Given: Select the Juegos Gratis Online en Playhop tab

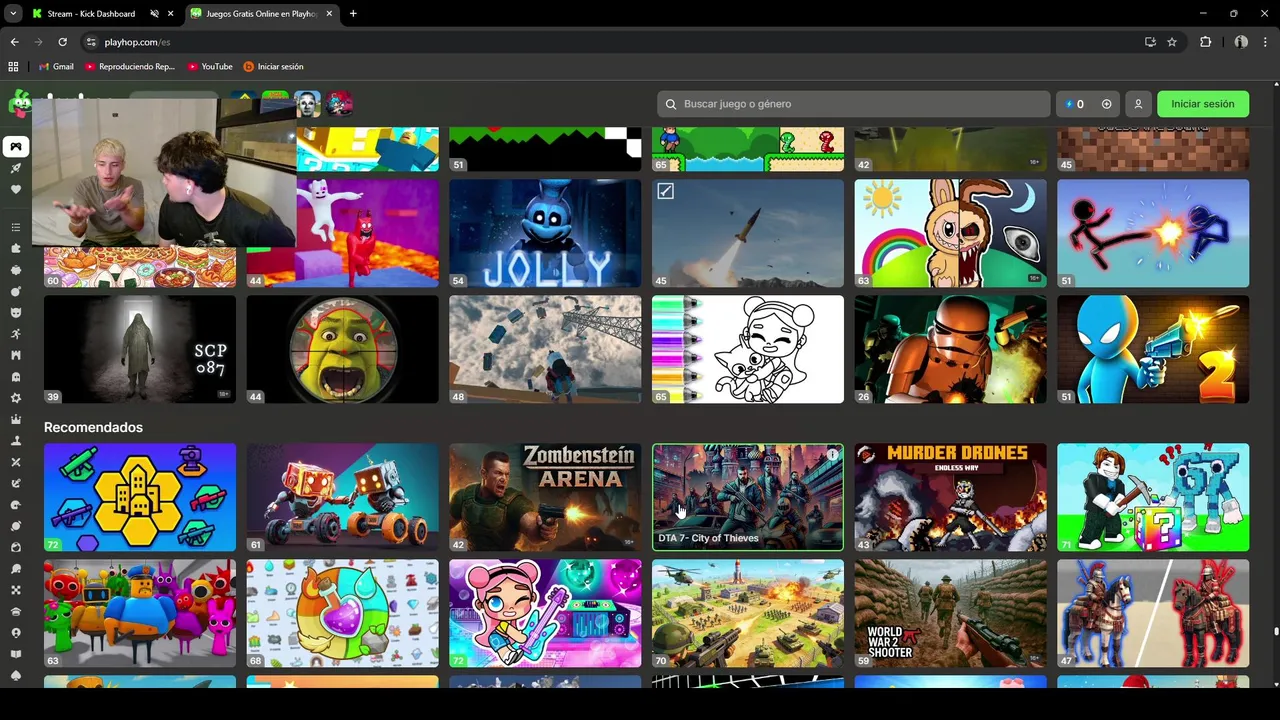Looking at the screenshot, I should 261,14.
